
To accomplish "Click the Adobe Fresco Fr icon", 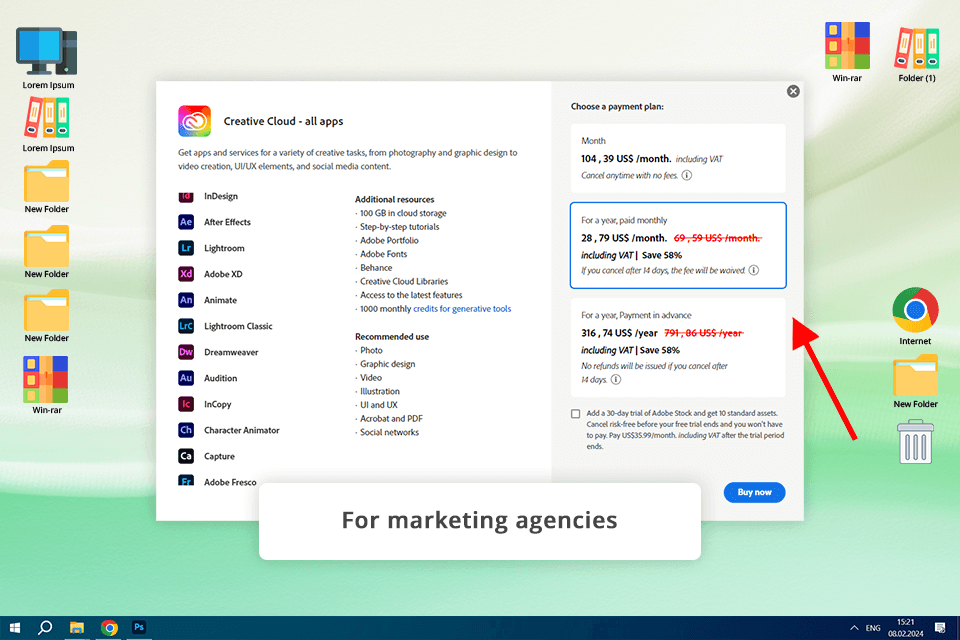I will coord(186,480).
